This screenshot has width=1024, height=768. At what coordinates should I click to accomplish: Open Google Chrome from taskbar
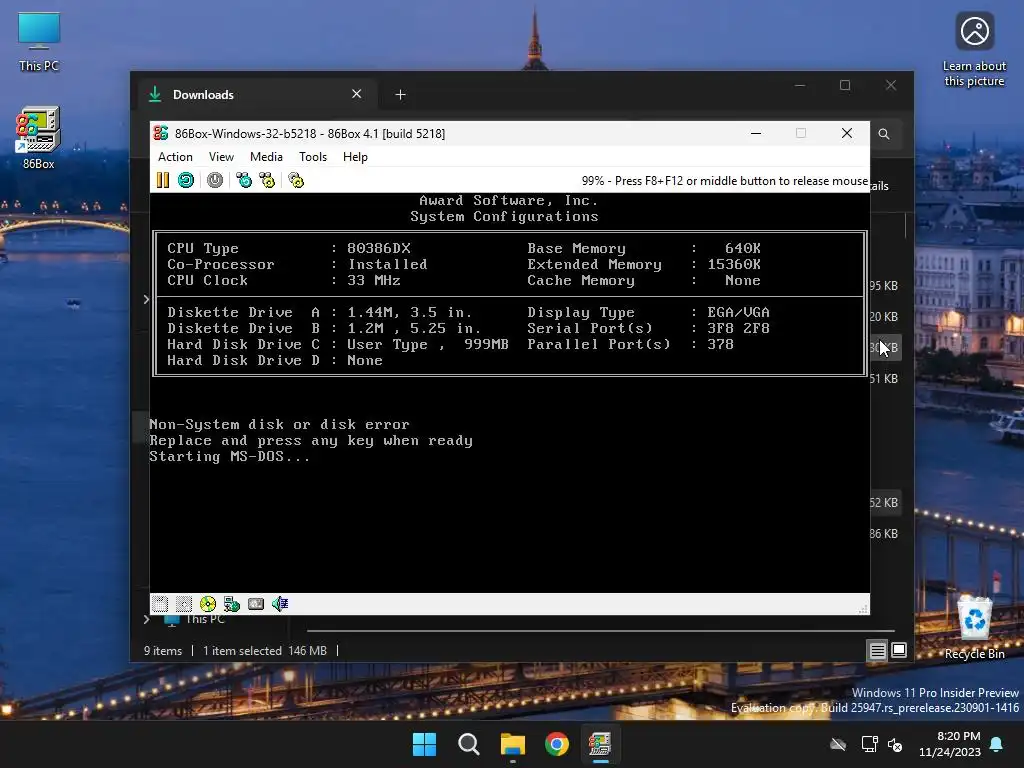pyautogui.click(x=557, y=744)
